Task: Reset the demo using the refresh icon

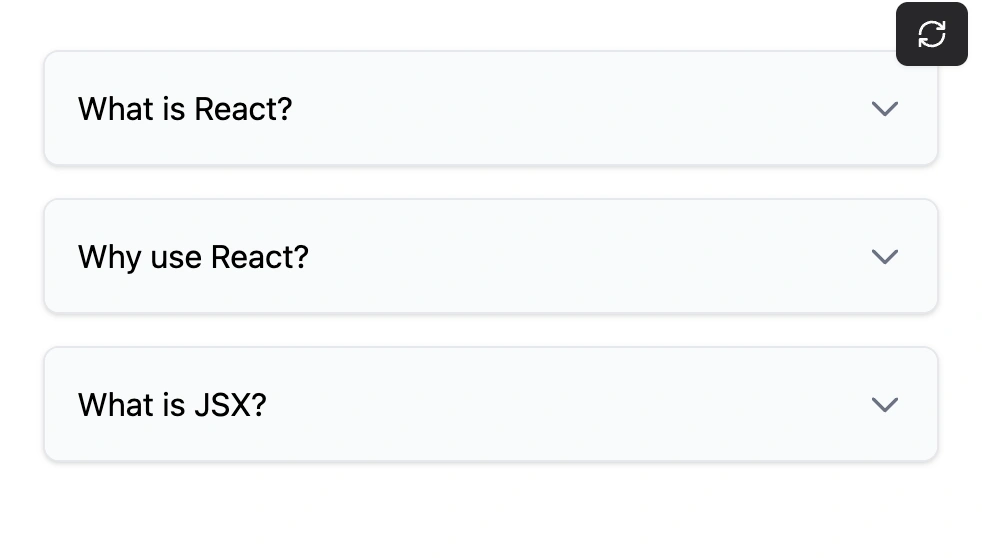Action: 931,34
